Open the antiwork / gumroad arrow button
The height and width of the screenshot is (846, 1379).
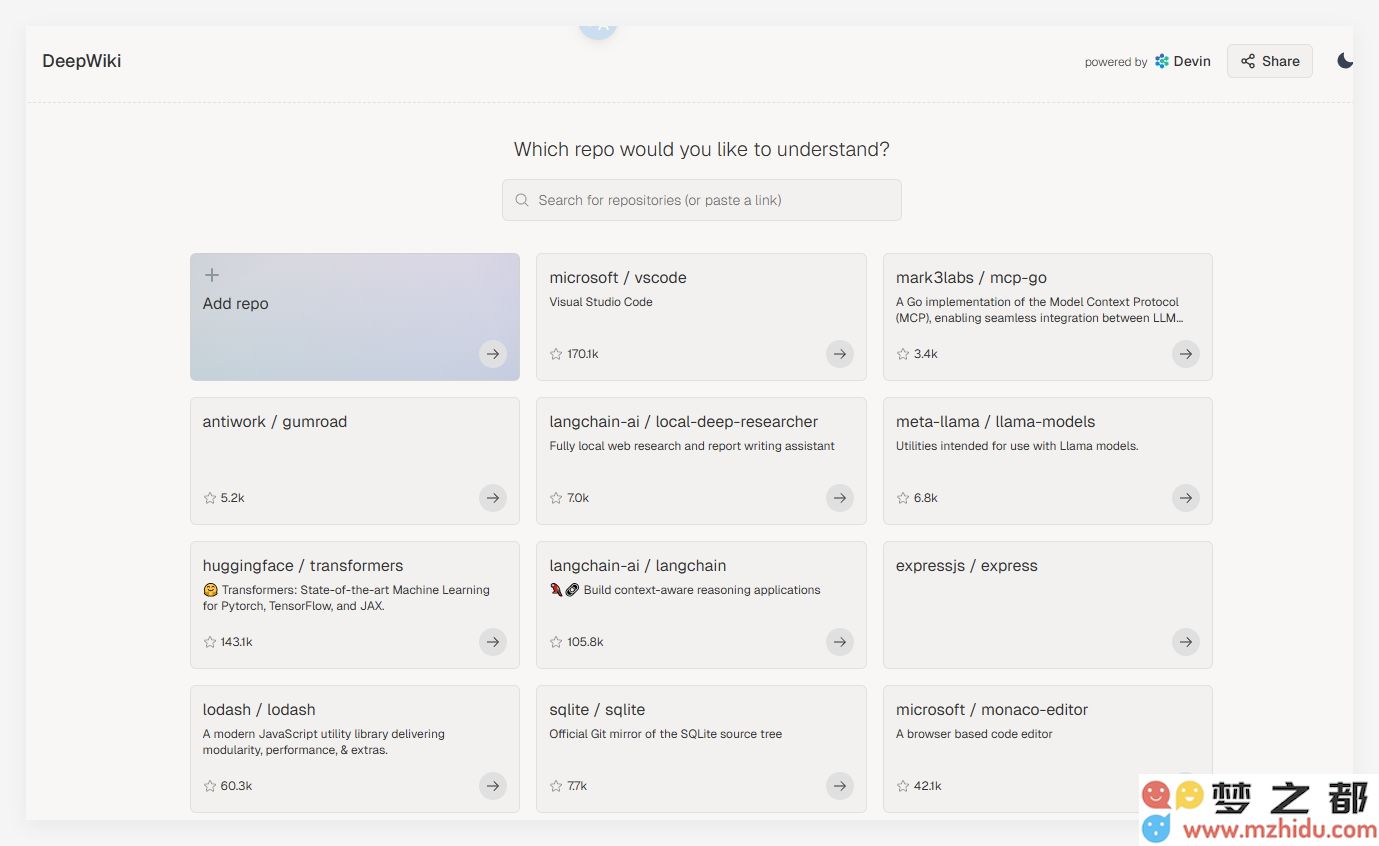tap(492, 497)
